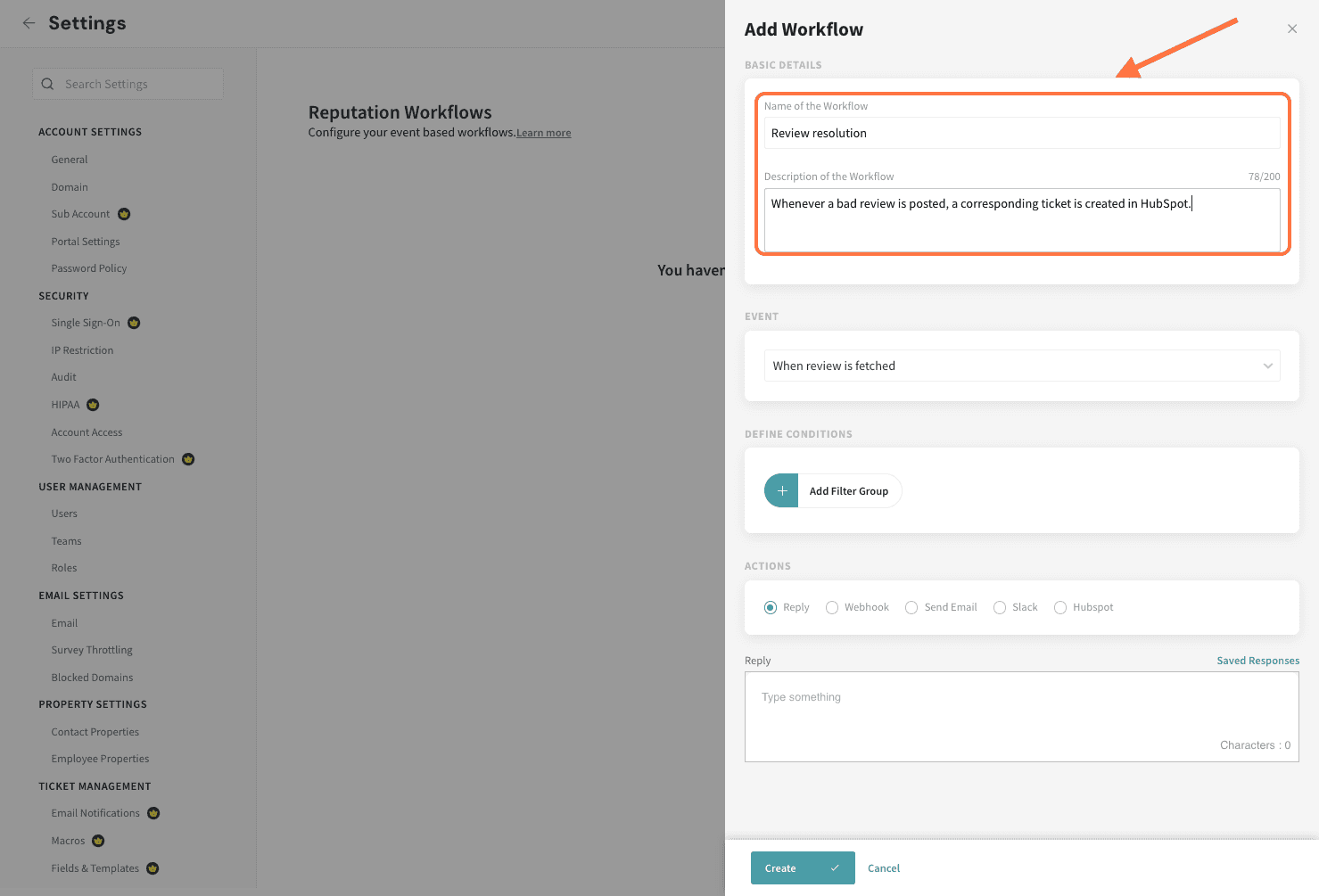Click crown icon beside Two Factor Authentication
The height and width of the screenshot is (896, 1319).
[188, 459]
